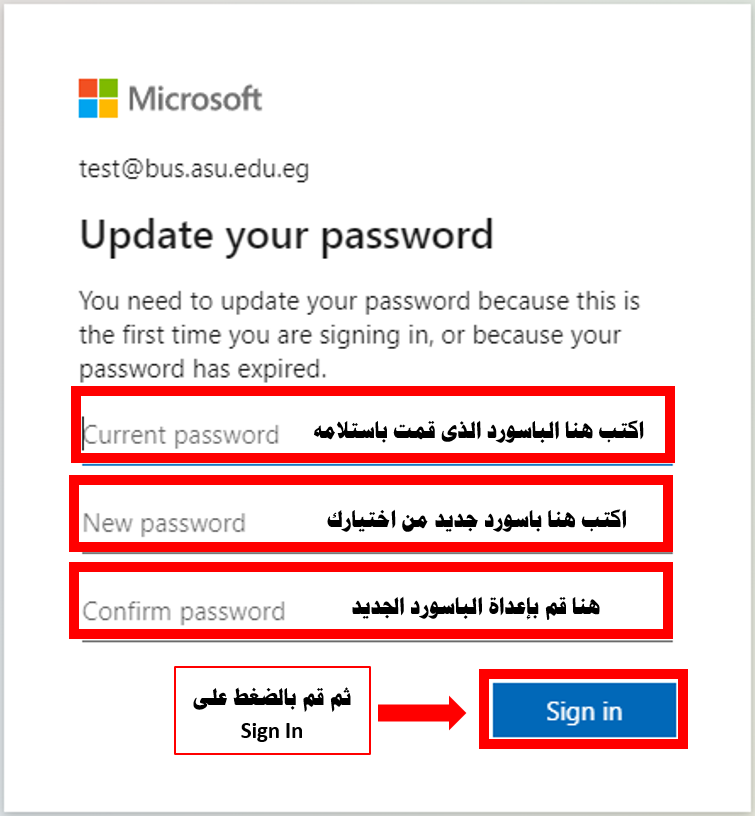Click the text 'password has expired.'
The height and width of the screenshot is (816, 755).
coord(203,369)
